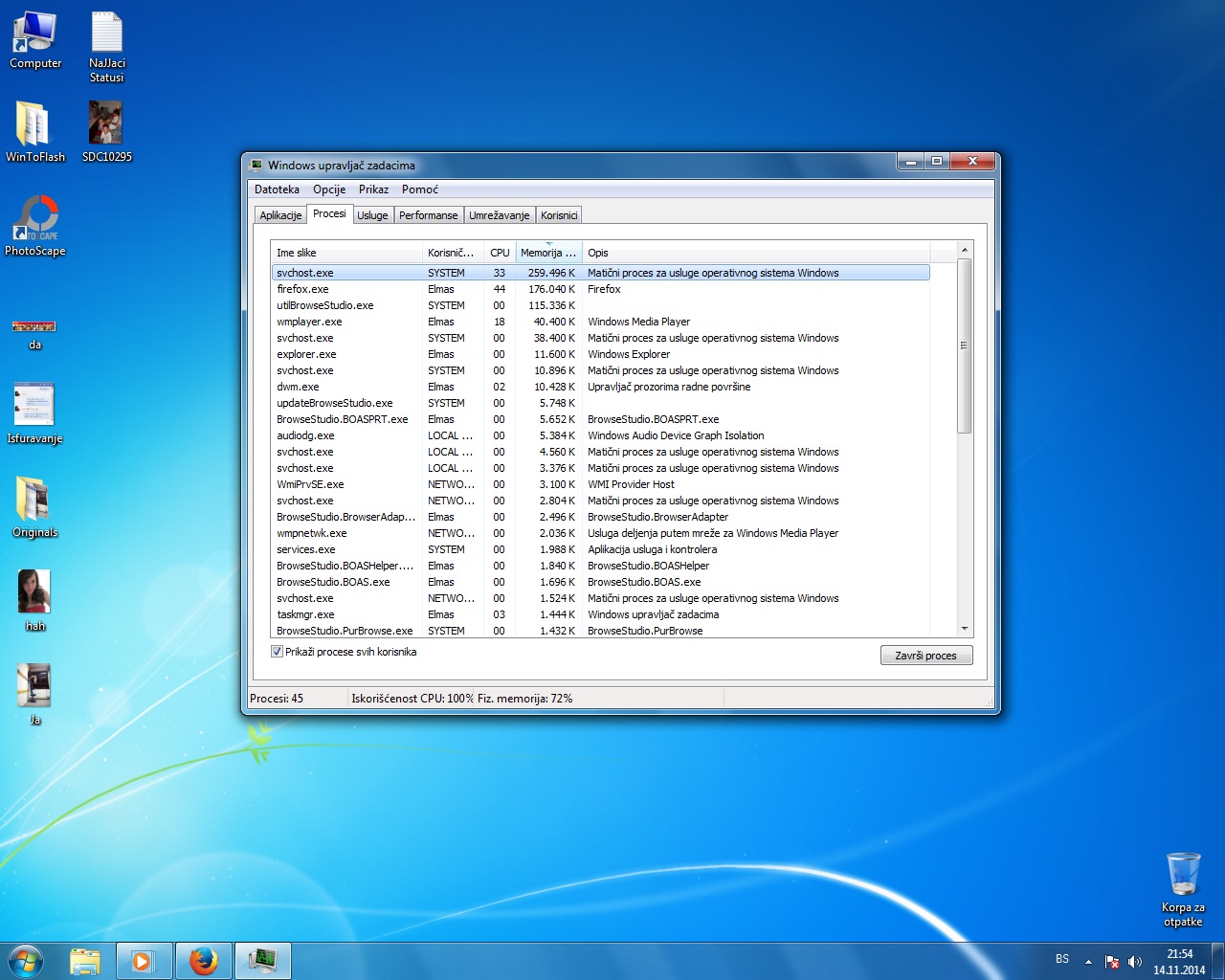The height and width of the screenshot is (980, 1225).
Task: Click the 'Završi proces' button
Action: point(925,656)
